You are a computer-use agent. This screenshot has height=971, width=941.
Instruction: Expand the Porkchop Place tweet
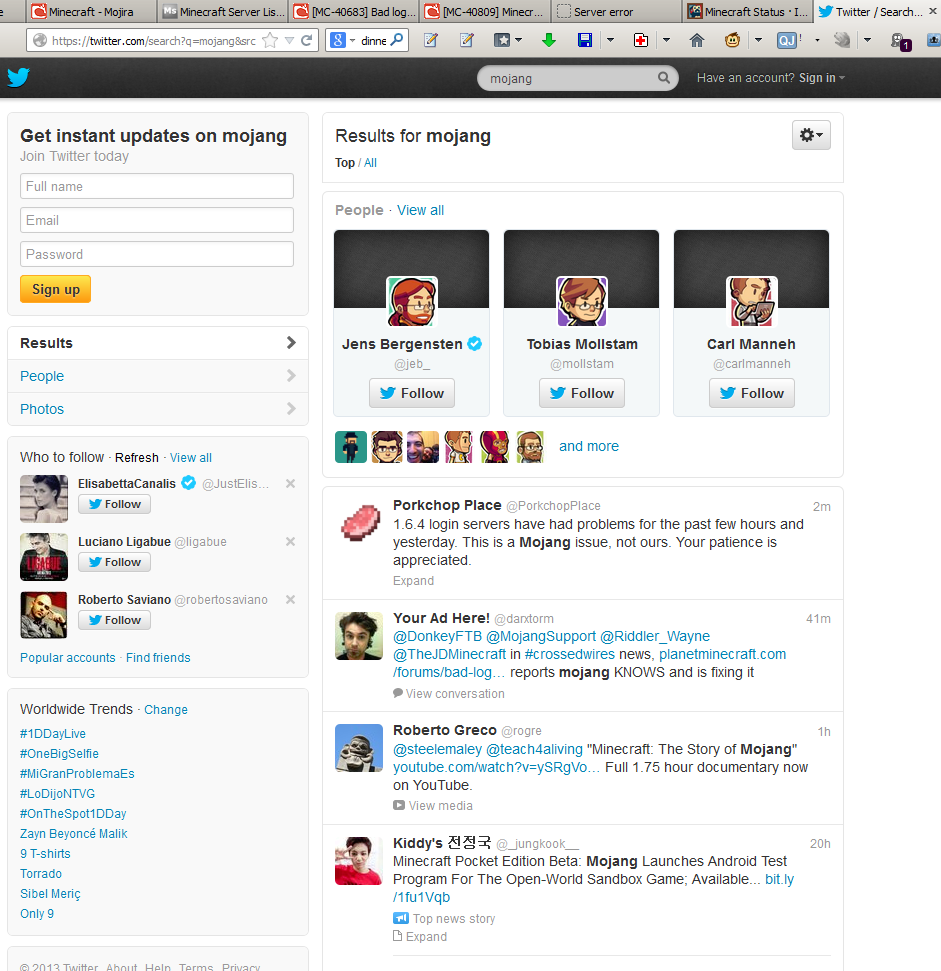coord(414,581)
